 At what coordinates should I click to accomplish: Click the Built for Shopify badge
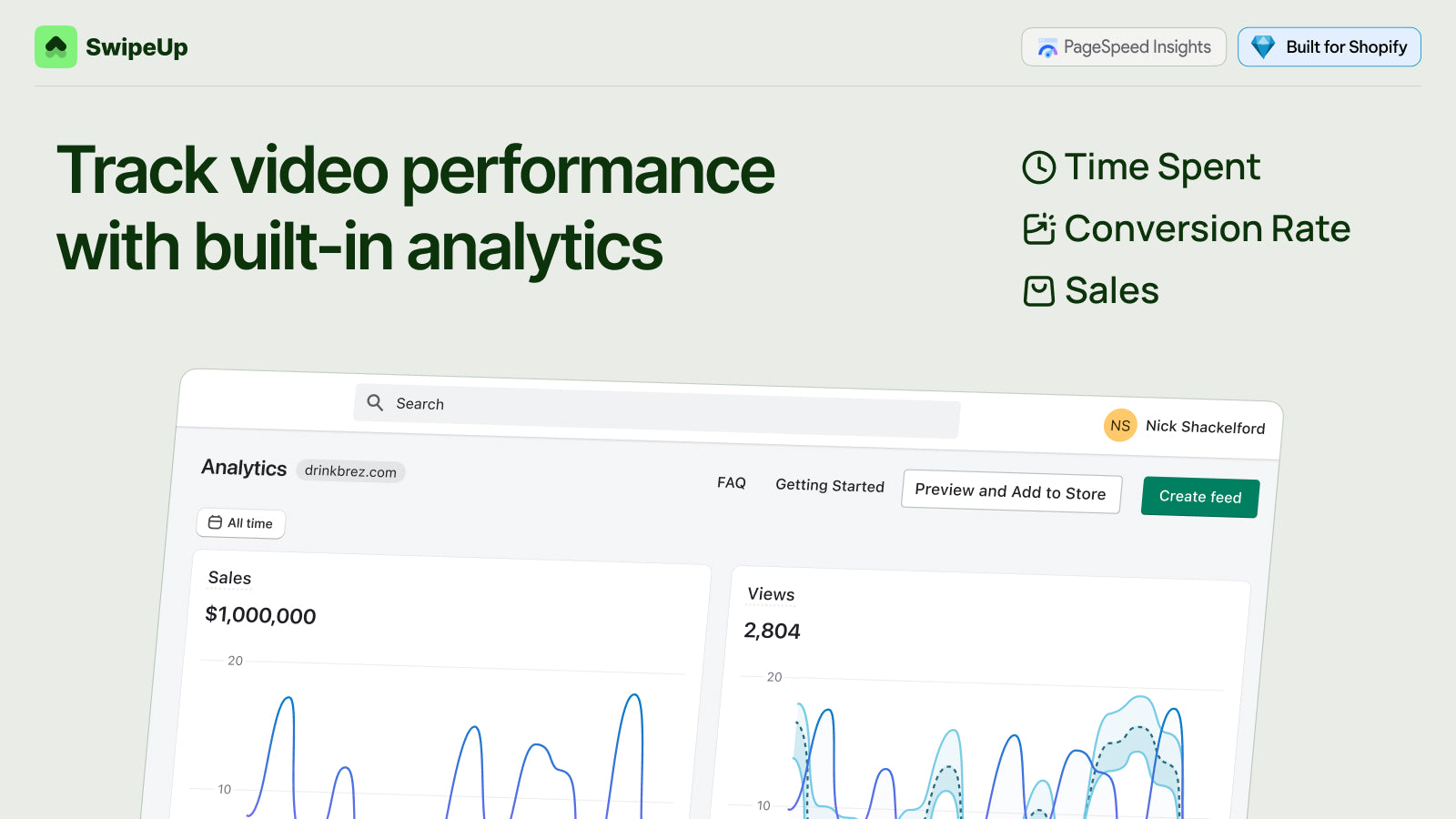click(1330, 47)
